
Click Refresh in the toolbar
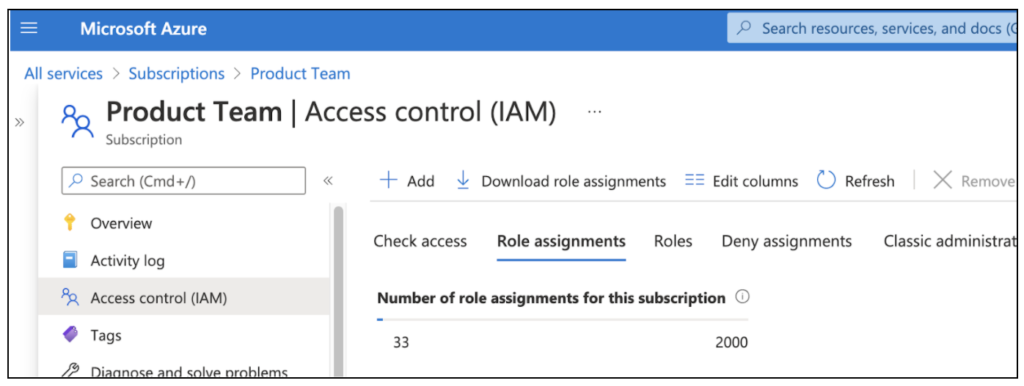[856, 181]
